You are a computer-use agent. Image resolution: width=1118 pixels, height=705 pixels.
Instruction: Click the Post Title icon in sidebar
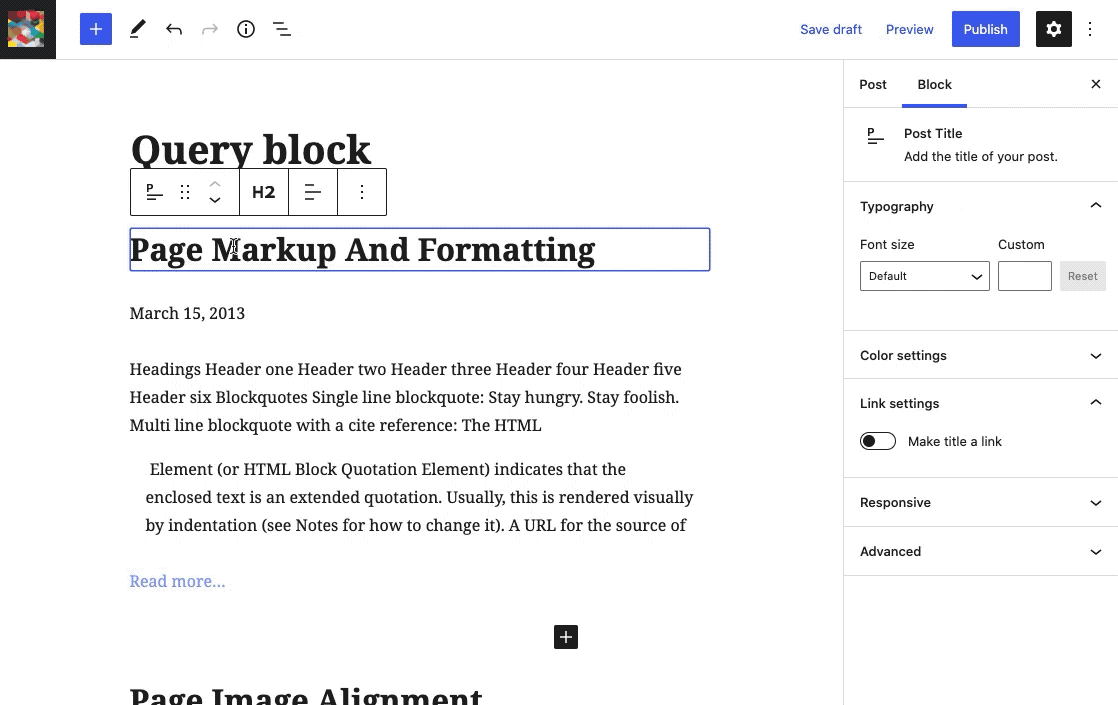875,135
